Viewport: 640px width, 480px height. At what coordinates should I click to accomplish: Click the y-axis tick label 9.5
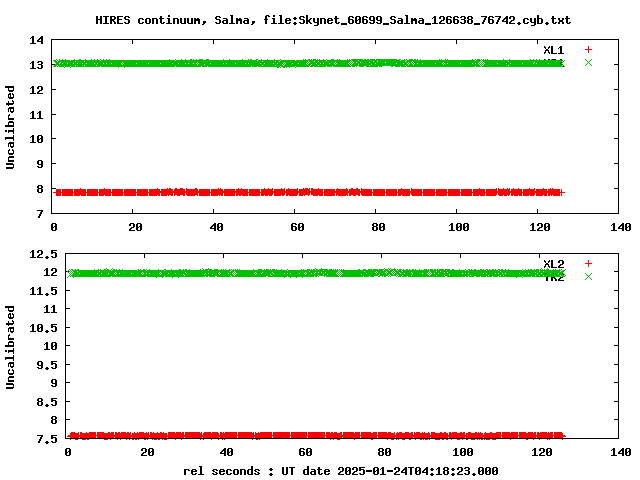(47, 365)
